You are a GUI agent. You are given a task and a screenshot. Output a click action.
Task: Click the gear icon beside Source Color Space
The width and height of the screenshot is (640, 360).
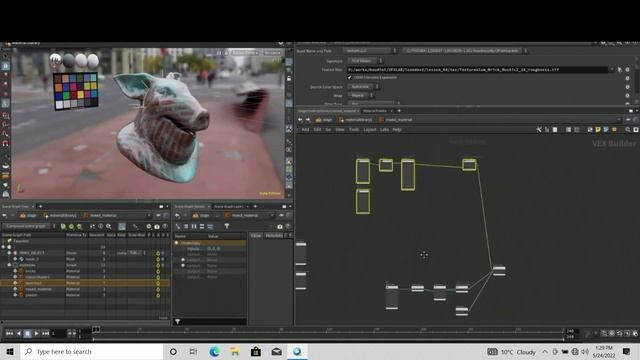pos(627,87)
